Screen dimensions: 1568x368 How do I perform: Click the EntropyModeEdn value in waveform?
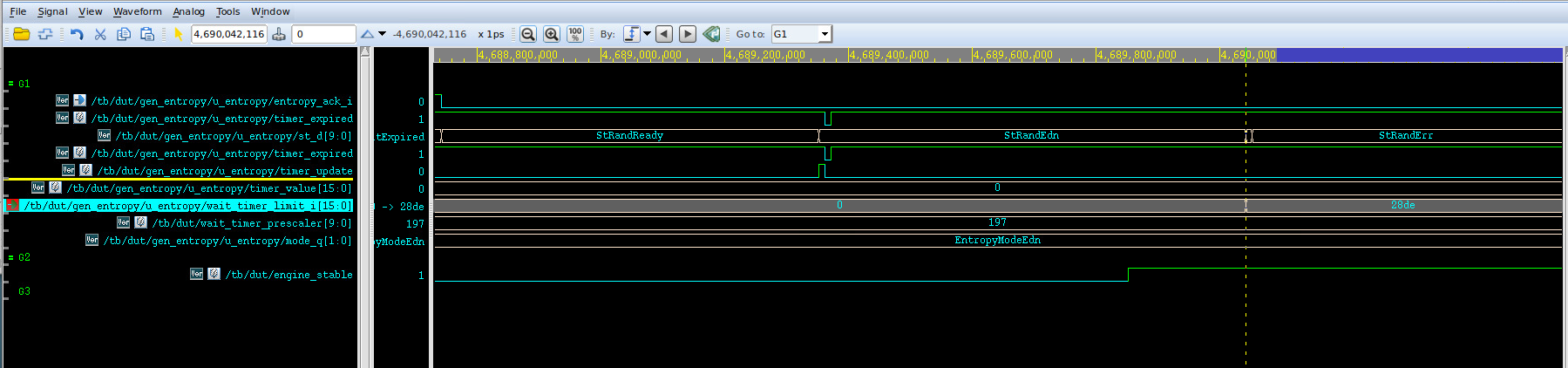[997, 241]
